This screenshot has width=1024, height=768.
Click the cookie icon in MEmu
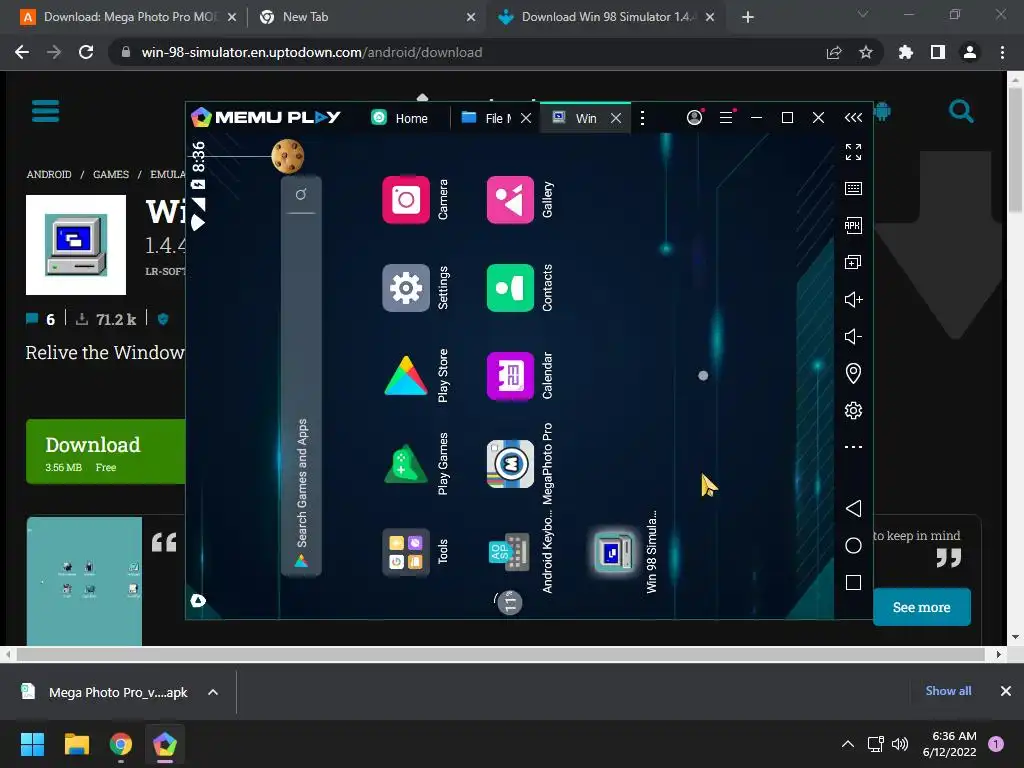(x=287, y=155)
